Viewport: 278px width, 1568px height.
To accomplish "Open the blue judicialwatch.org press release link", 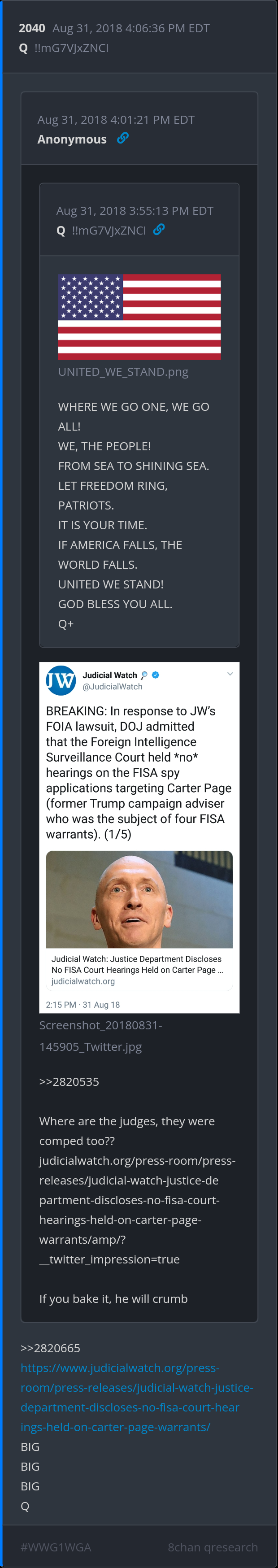I will pos(136,1397).
